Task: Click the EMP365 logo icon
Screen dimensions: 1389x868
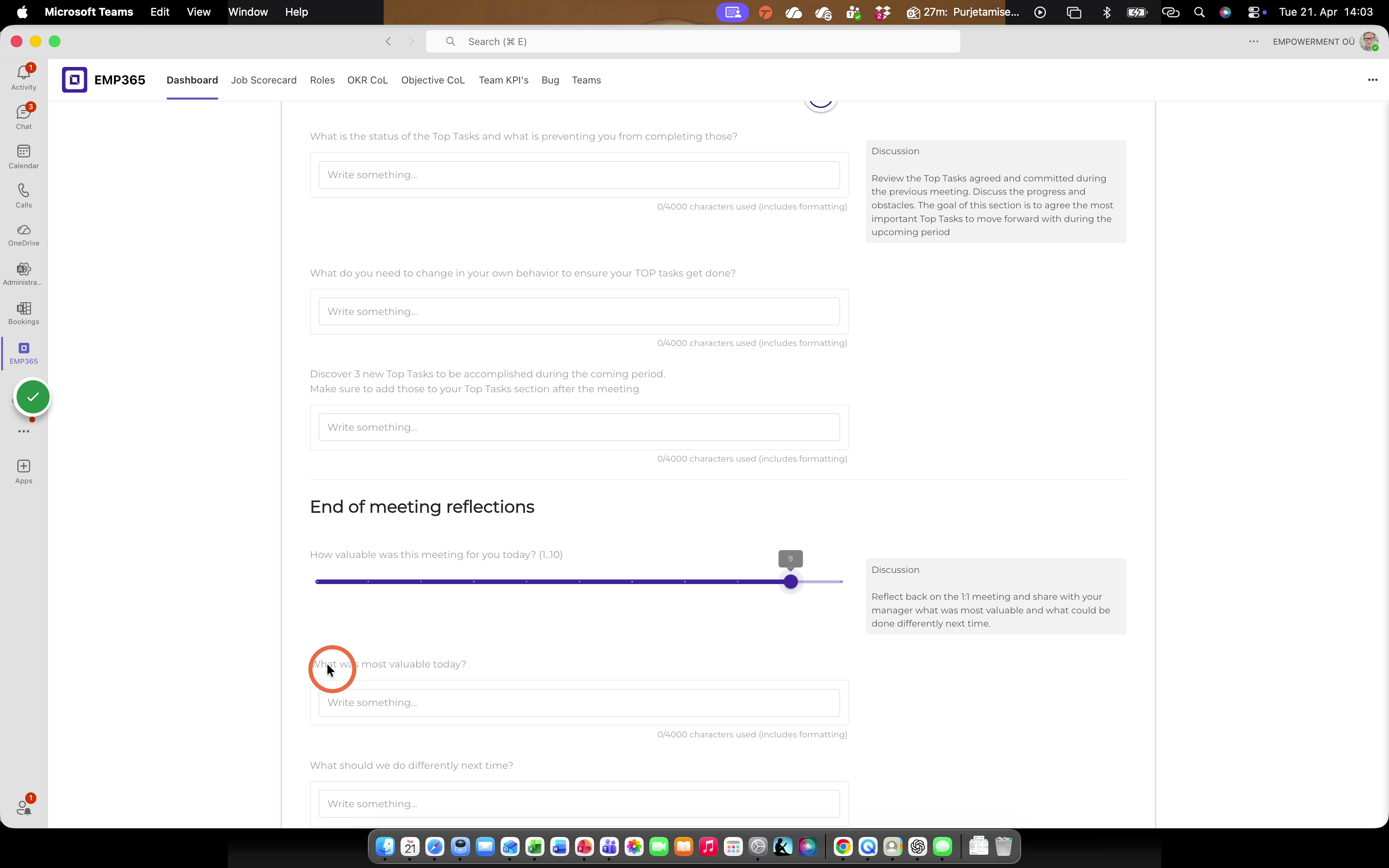Action: point(74,80)
